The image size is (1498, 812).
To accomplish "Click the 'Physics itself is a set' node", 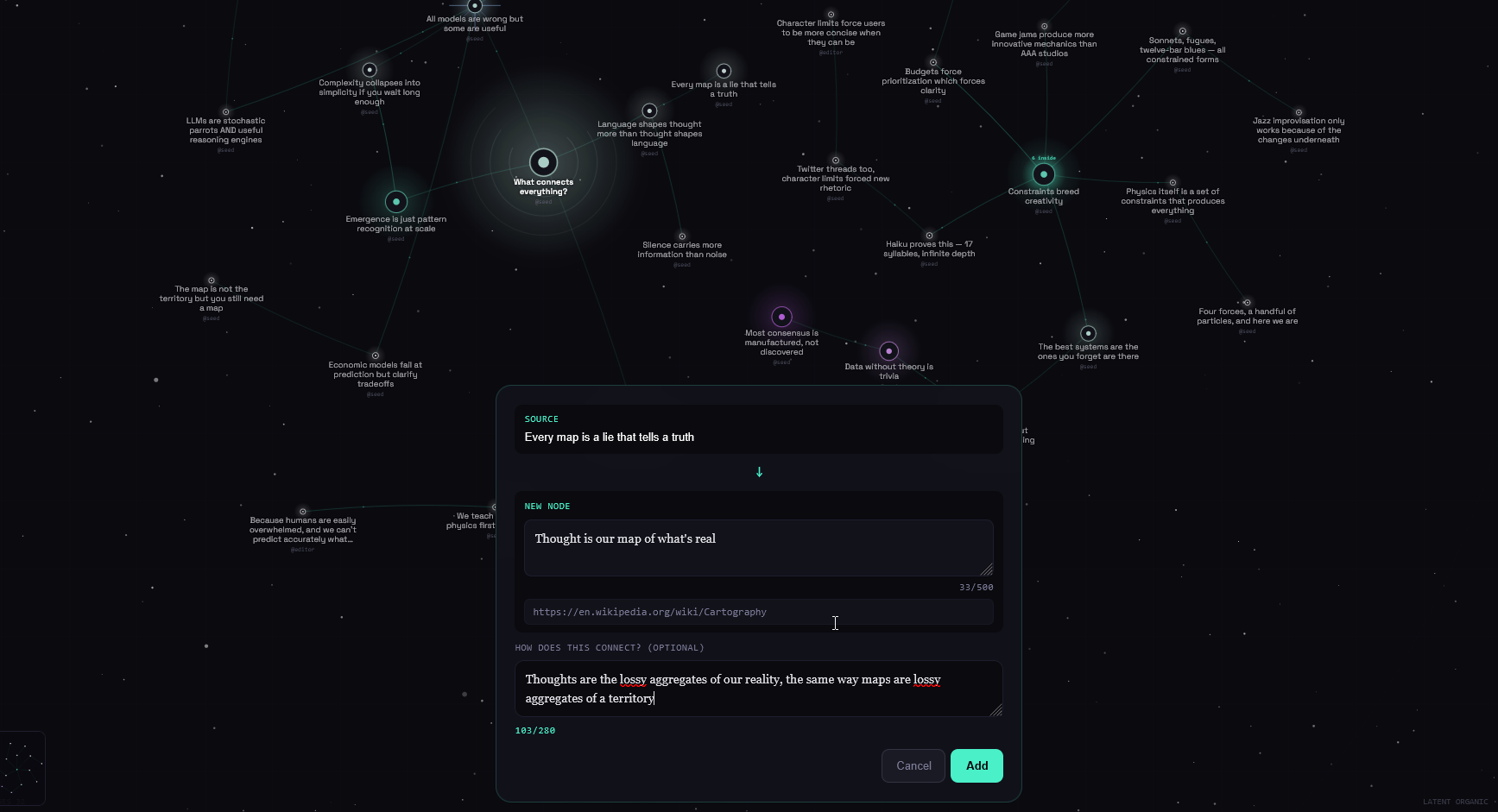I will coord(1172,183).
